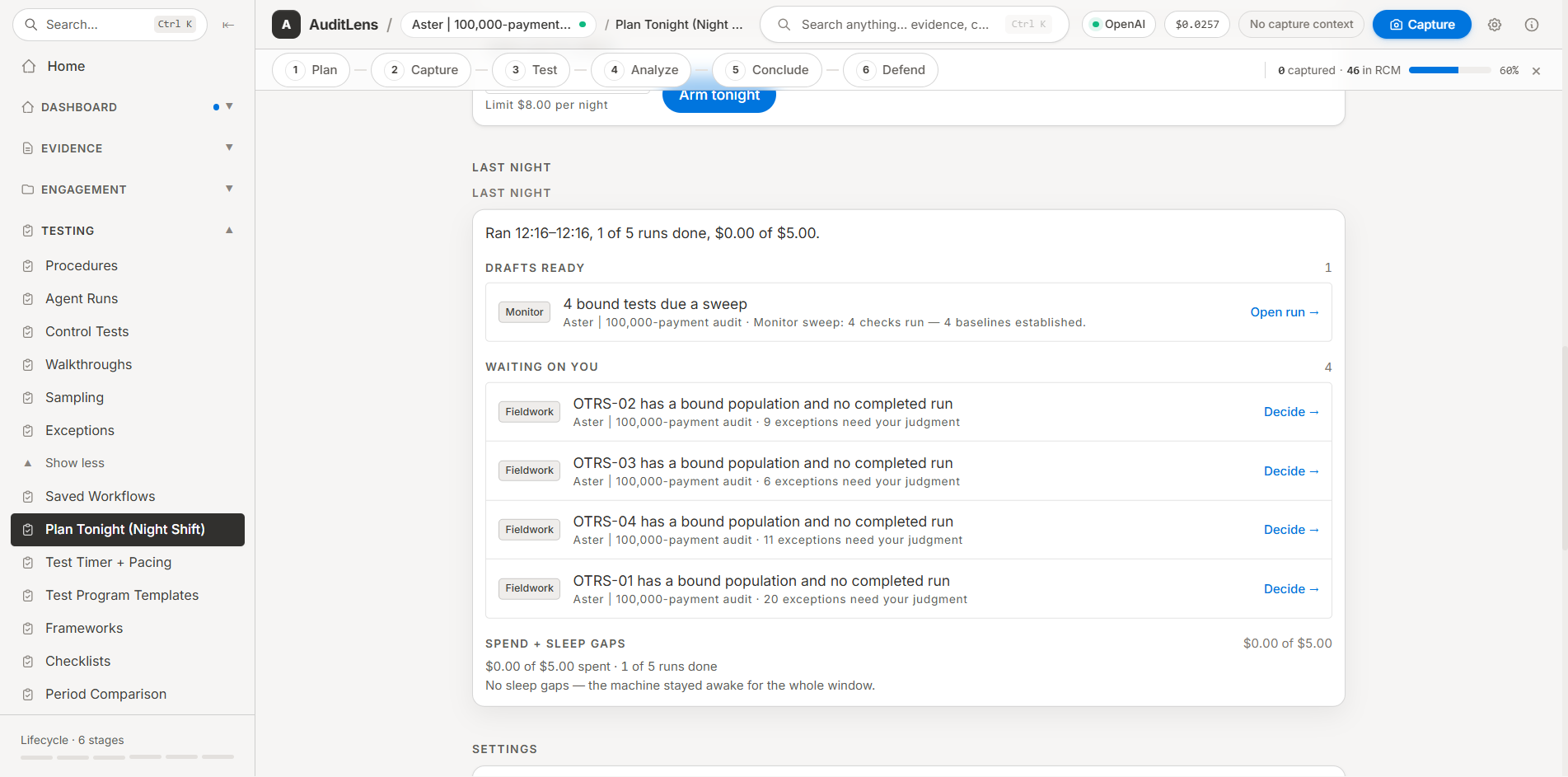Click the Lifecycle 6 stages indicator
The height and width of the screenshot is (777, 1568).
click(128, 747)
